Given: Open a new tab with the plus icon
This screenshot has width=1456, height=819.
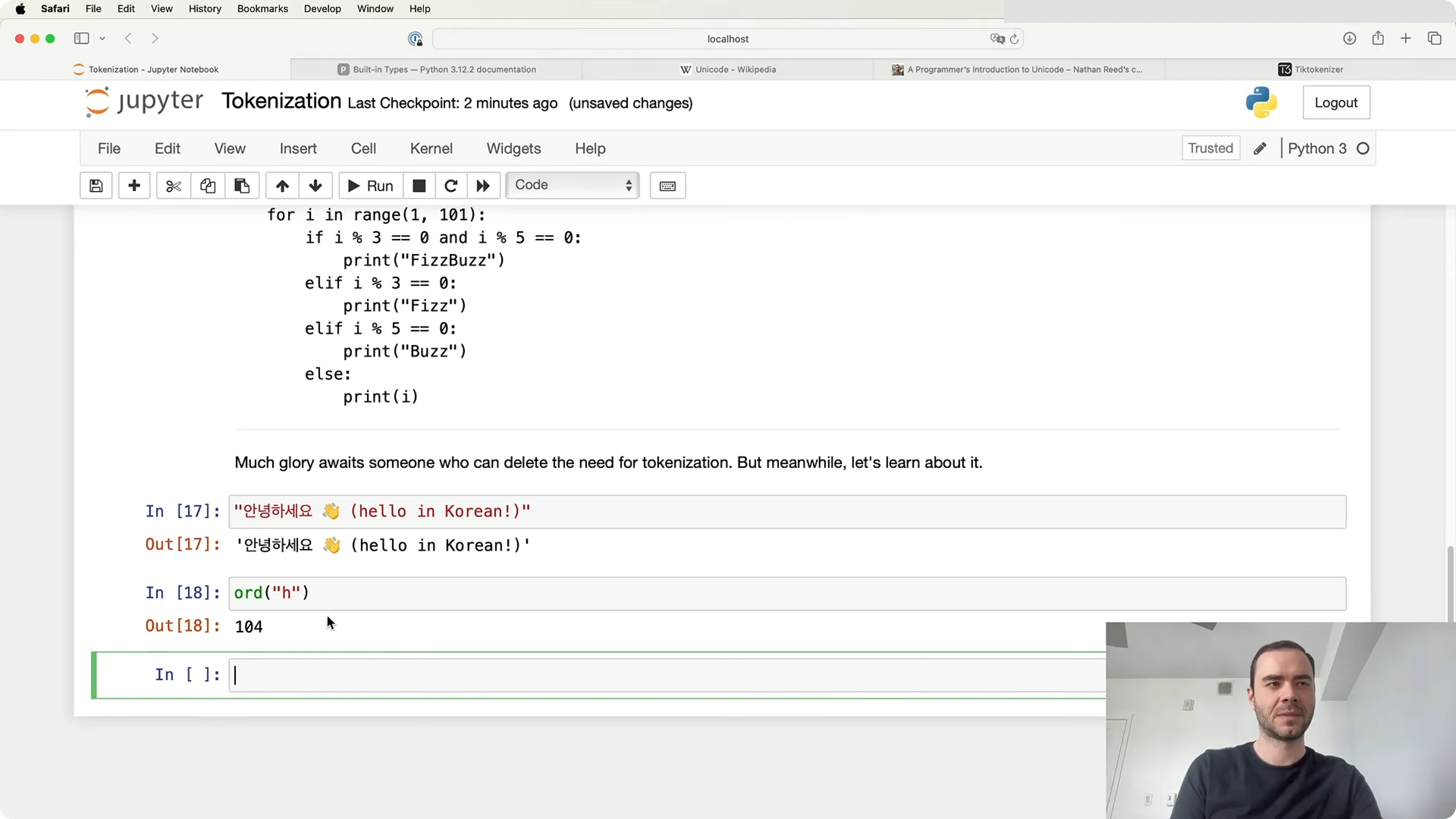Looking at the screenshot, I should click(1406, 38).
